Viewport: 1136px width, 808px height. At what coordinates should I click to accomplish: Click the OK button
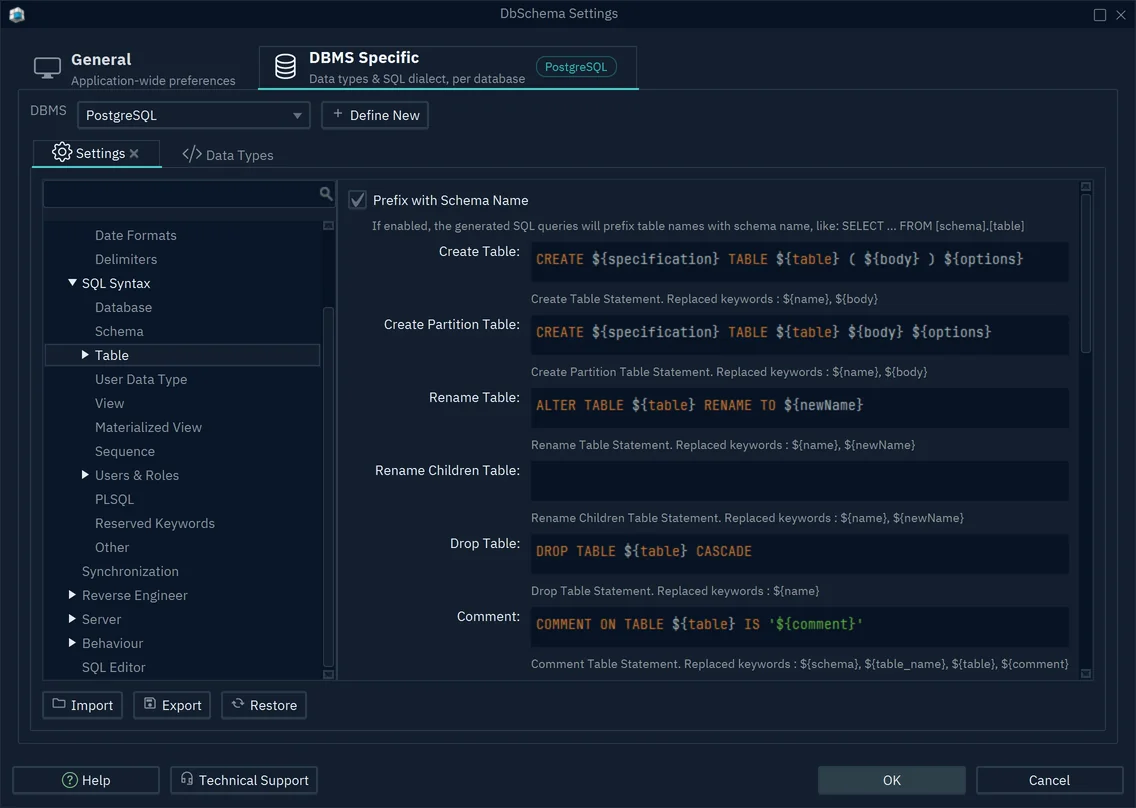click(891, 780)
